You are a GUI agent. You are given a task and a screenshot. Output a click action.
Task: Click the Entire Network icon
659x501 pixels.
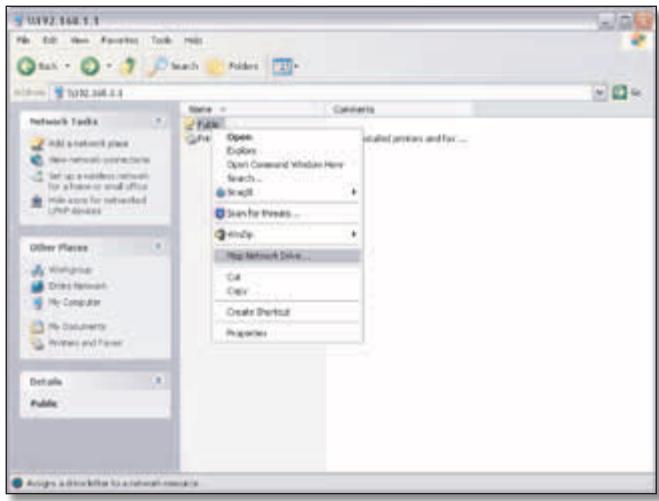tap(38, 287)
